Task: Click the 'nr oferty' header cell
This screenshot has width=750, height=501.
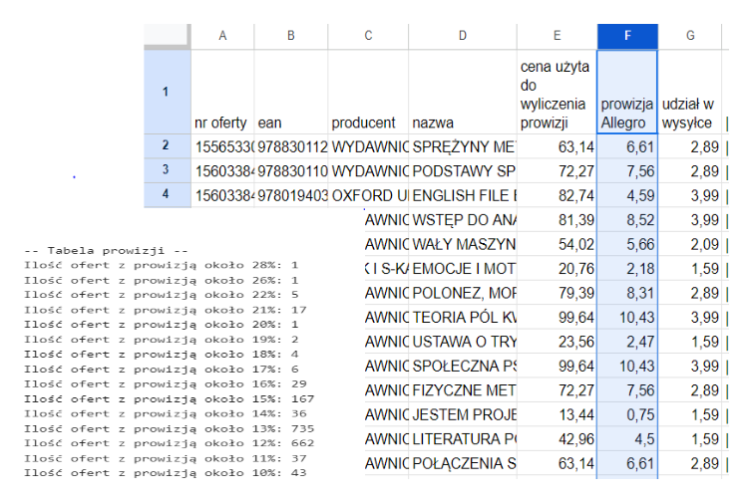Action: point(222,91)
